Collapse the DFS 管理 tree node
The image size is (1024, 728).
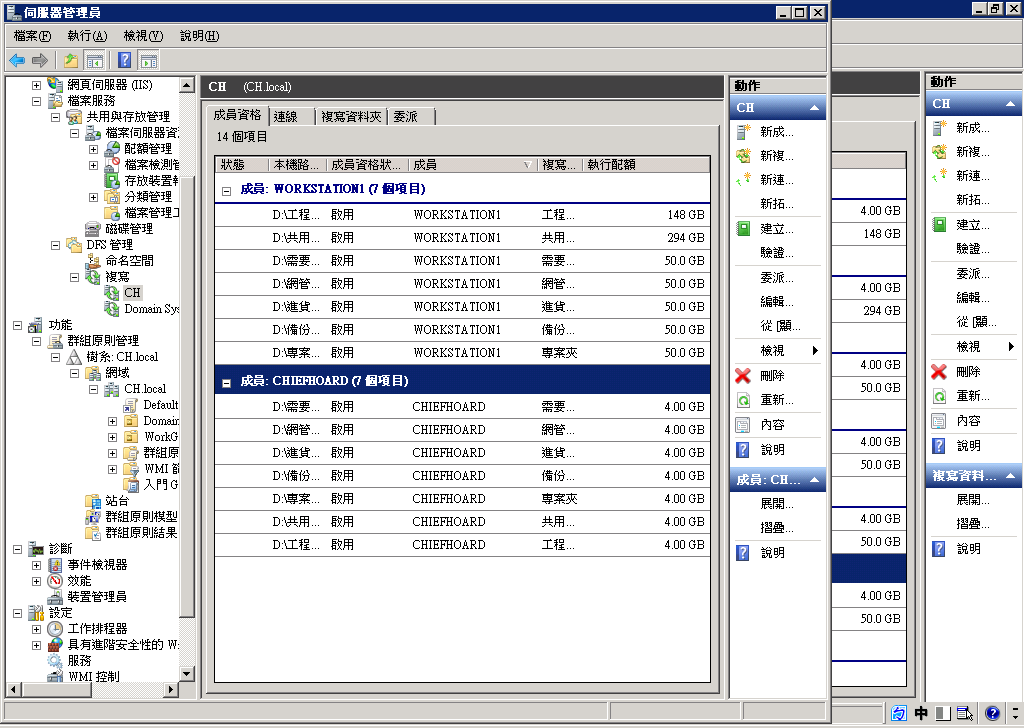click(x=56, y=245)
